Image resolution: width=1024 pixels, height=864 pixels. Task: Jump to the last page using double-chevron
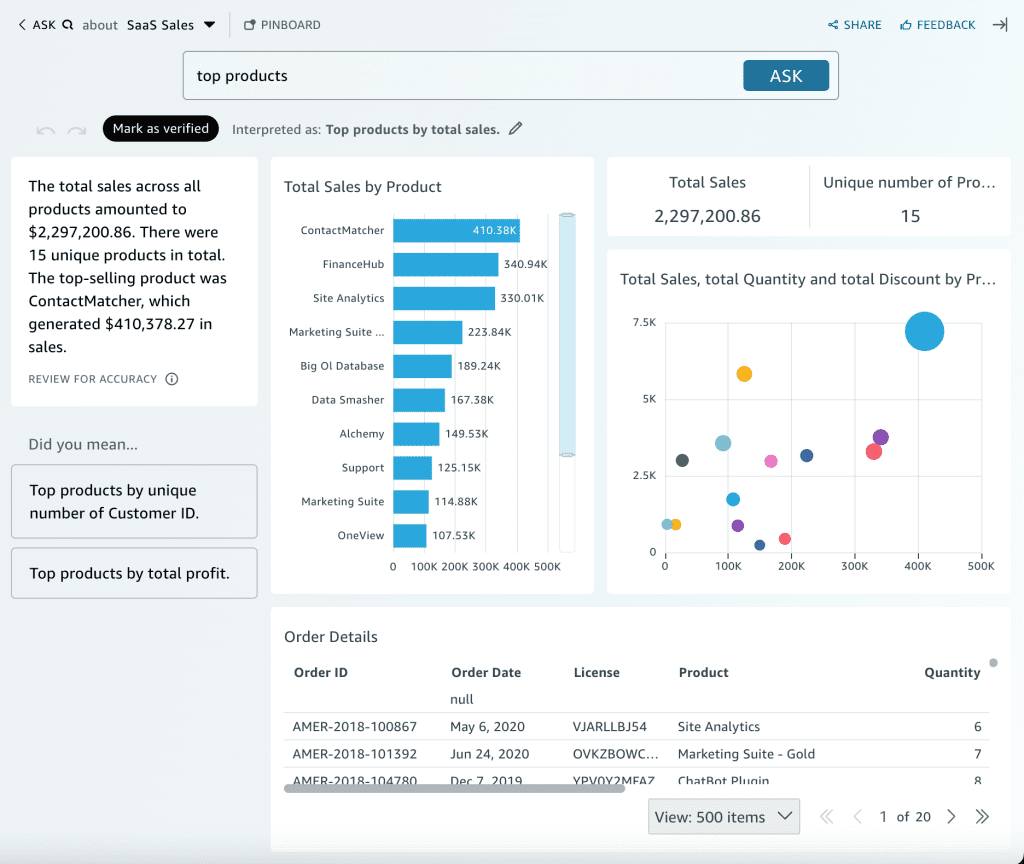(x=982, y=816)
